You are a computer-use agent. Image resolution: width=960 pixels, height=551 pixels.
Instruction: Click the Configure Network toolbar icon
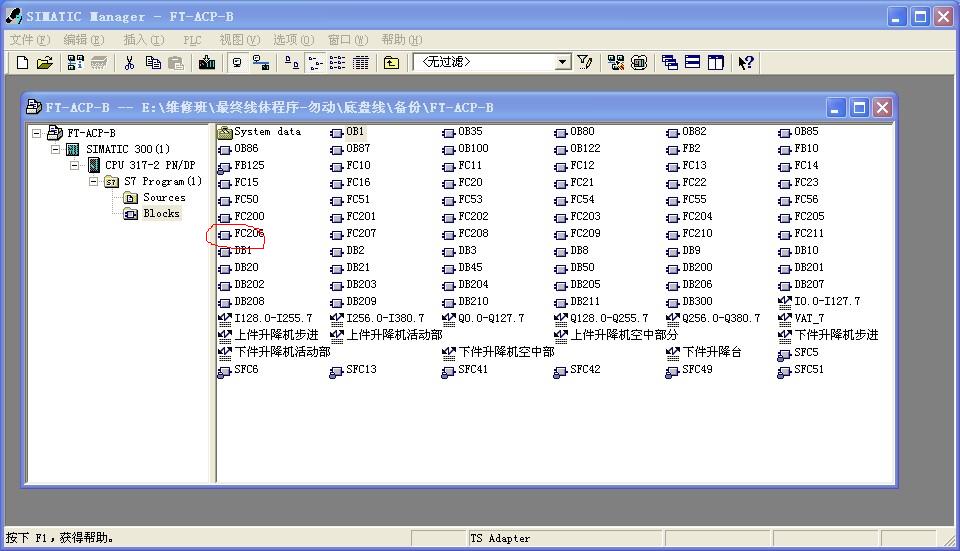[615, 62]
